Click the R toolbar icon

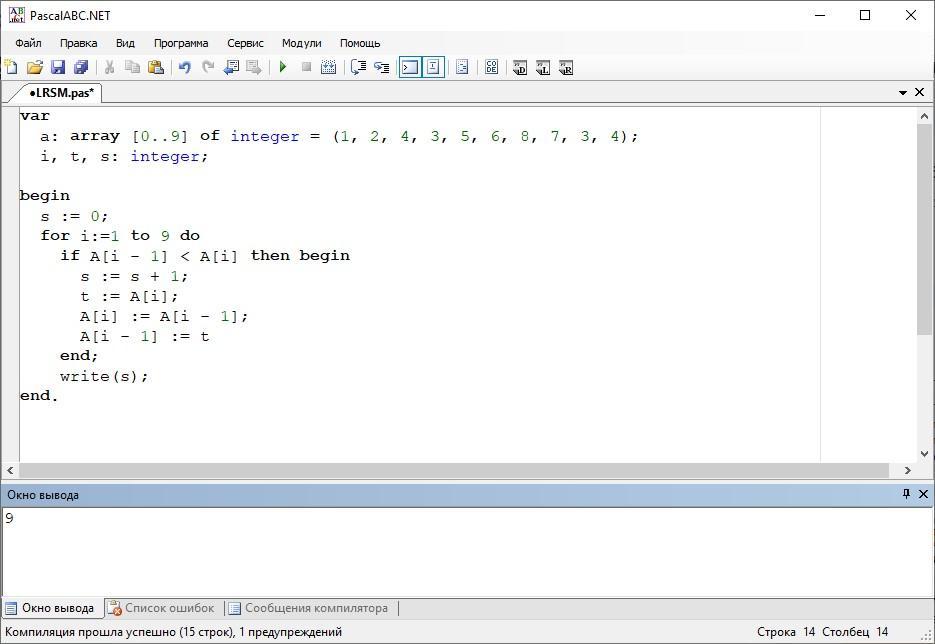coord(566,67)
